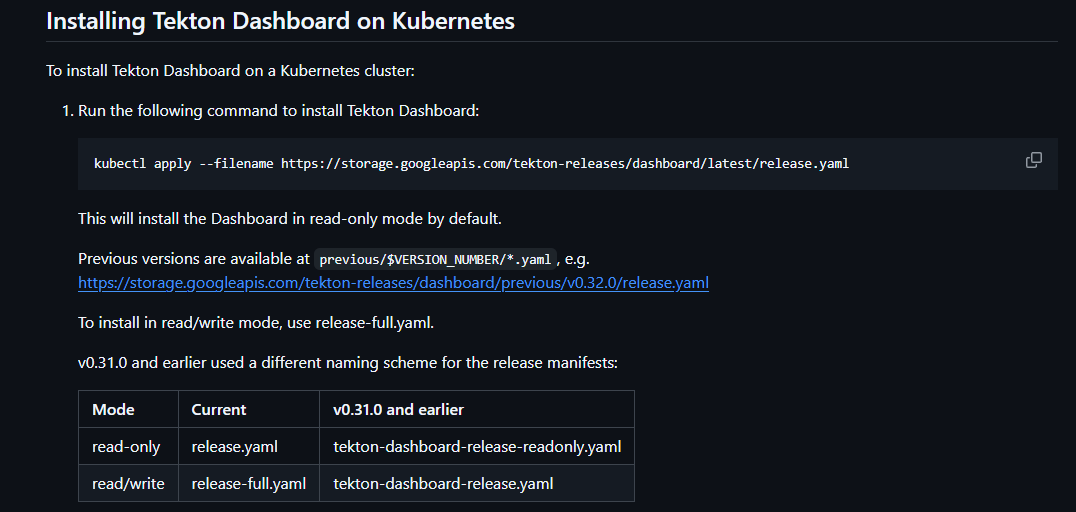The image size is (1076, 512).
Task: Click the tekton-dashboard-release-readonly.yaml cell
Action: pyautogui.click(x=477, y=447)
